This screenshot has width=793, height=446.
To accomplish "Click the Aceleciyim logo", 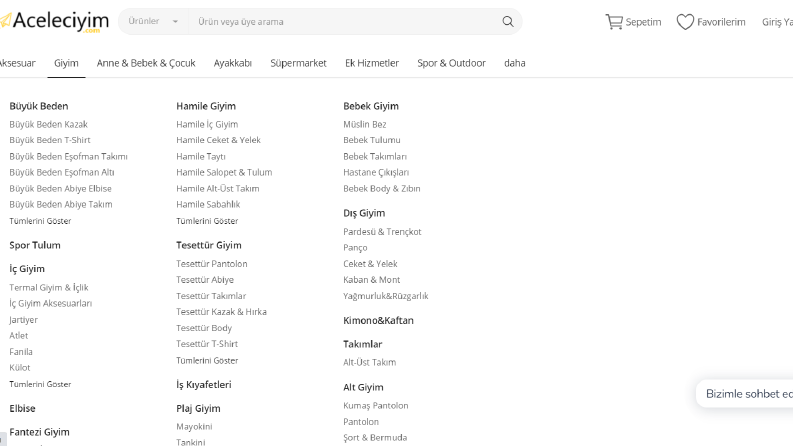I will click(x=55, y=22).
